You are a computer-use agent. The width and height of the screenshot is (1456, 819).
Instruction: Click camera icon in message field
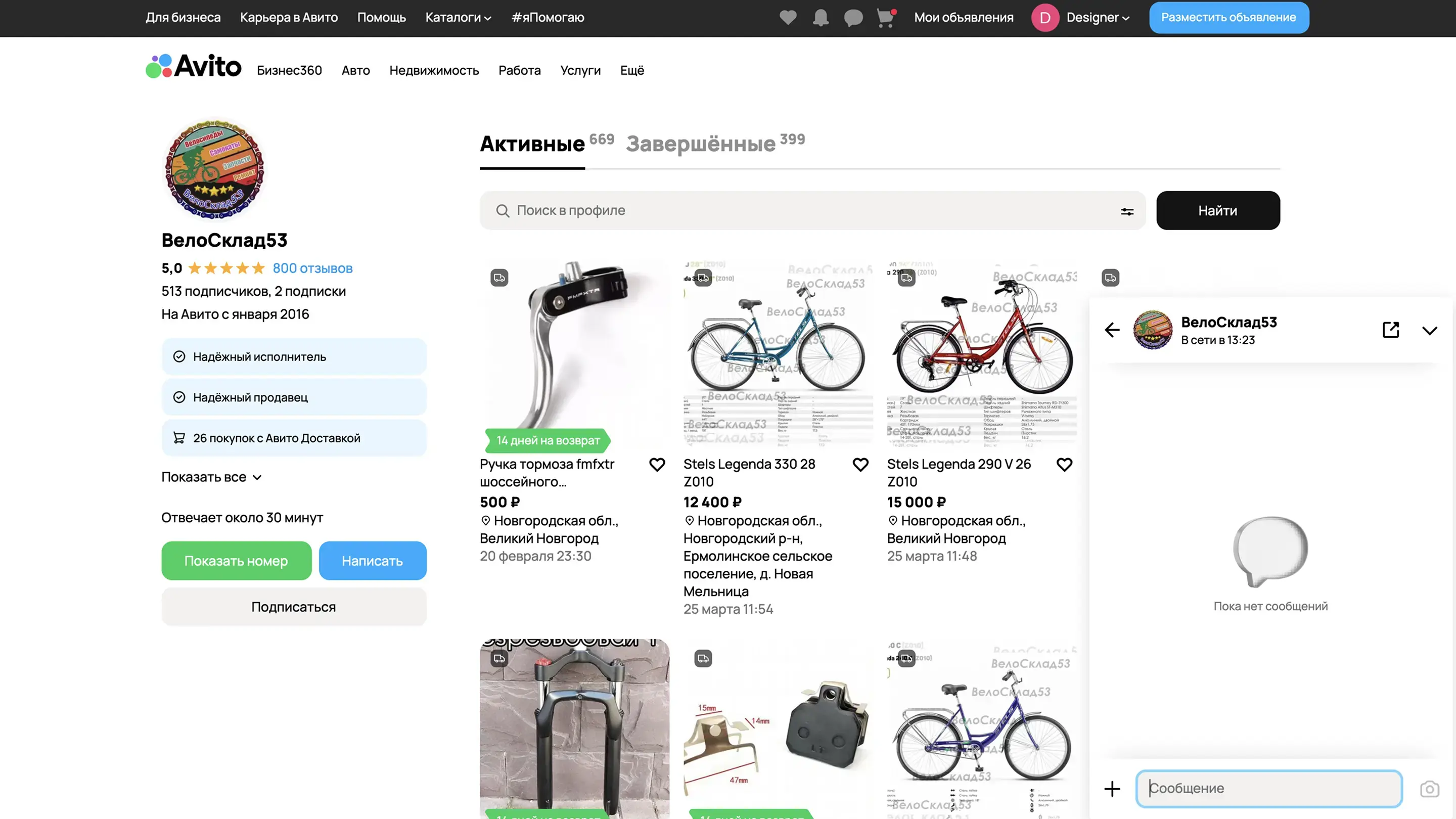pyautogui.click(x=1429, y=789)
